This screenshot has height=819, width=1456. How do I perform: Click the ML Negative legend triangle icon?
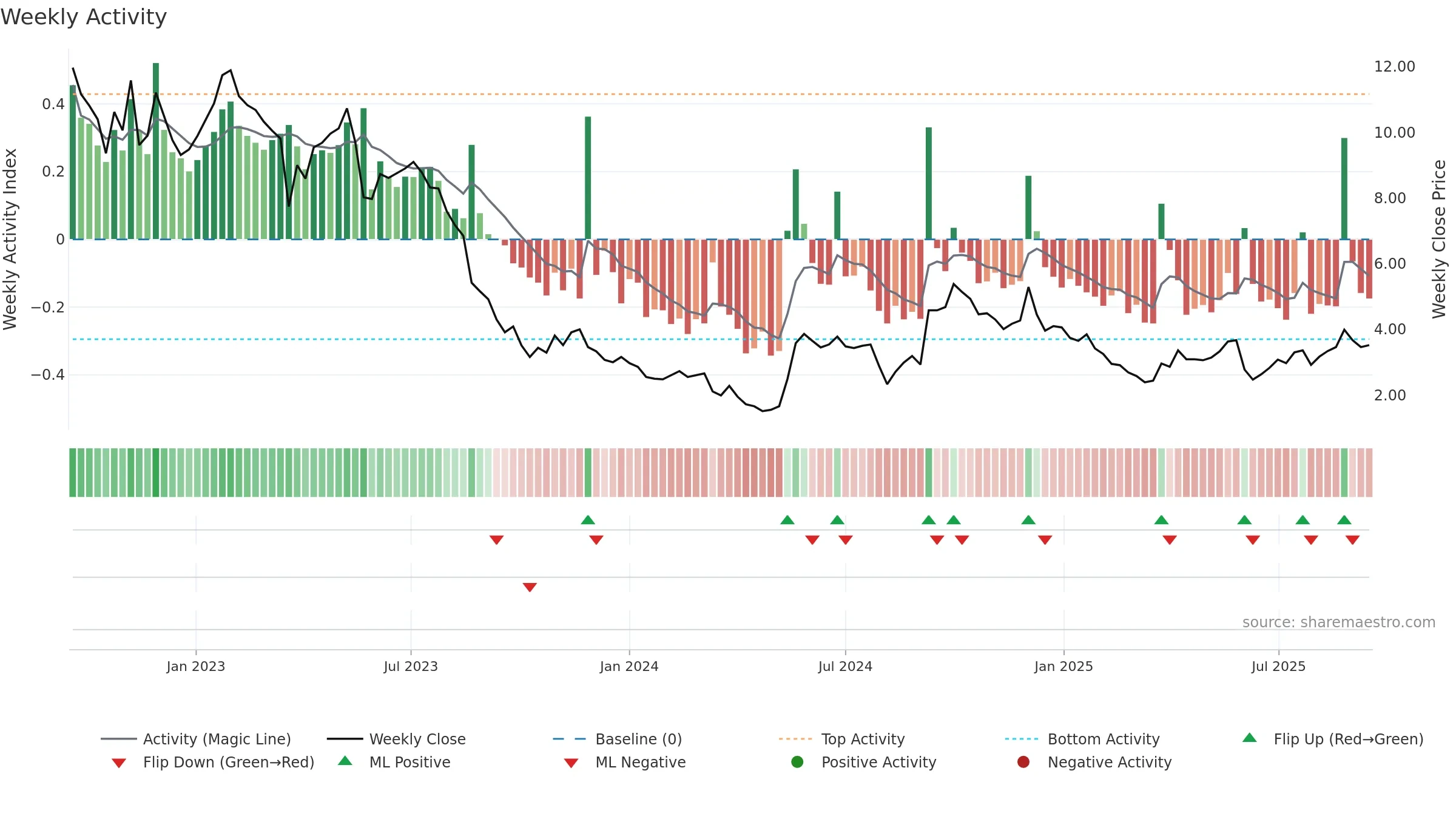tap(571, 763)
